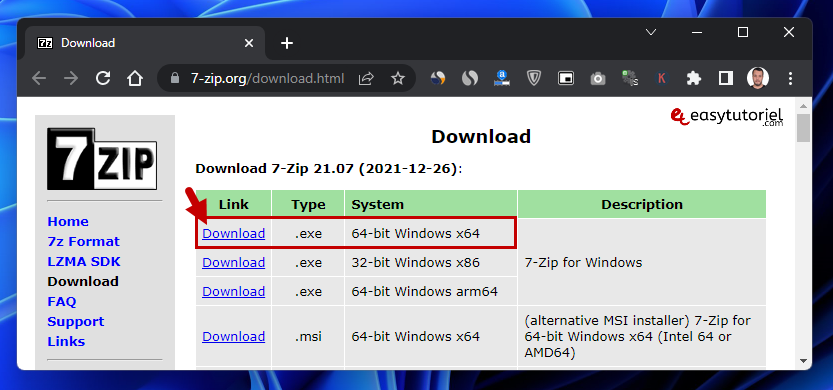Download the 64-bit Windows arm64 .exe

point(234,291)
